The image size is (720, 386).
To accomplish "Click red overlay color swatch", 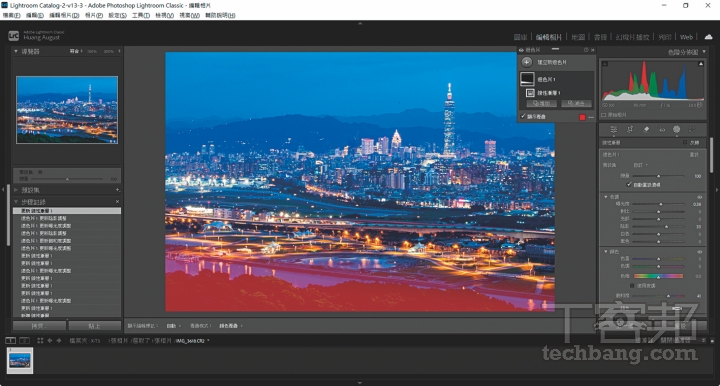I will [582, 117].
